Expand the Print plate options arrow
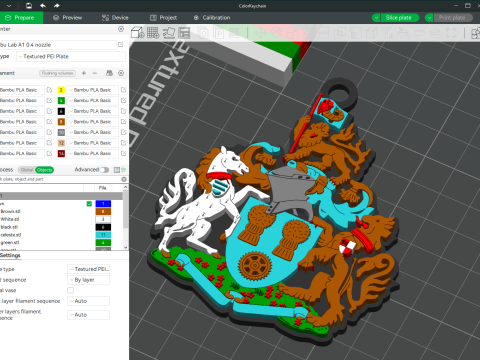 [x=429, y=18]
